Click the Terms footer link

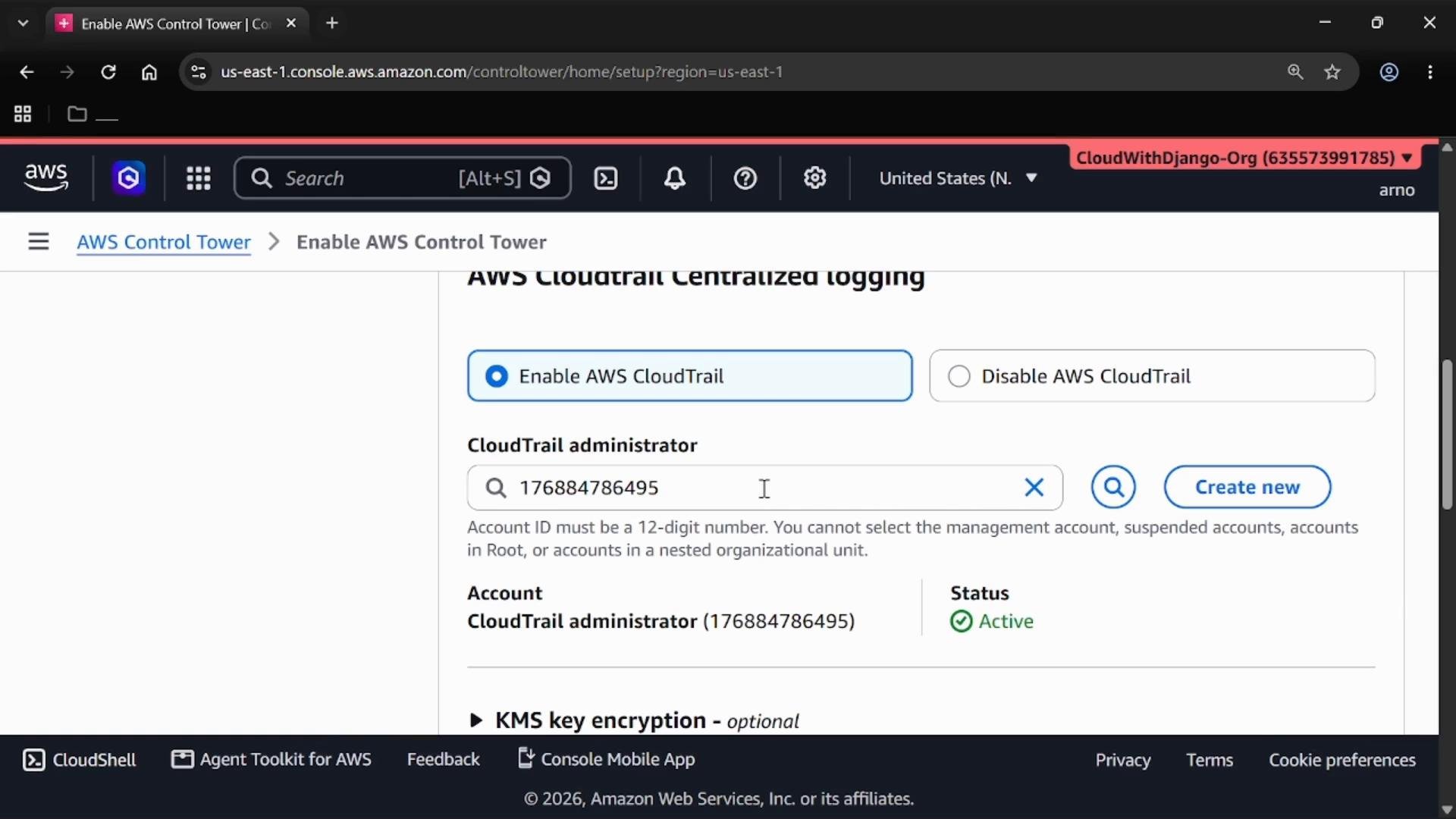coord(1210,761)
